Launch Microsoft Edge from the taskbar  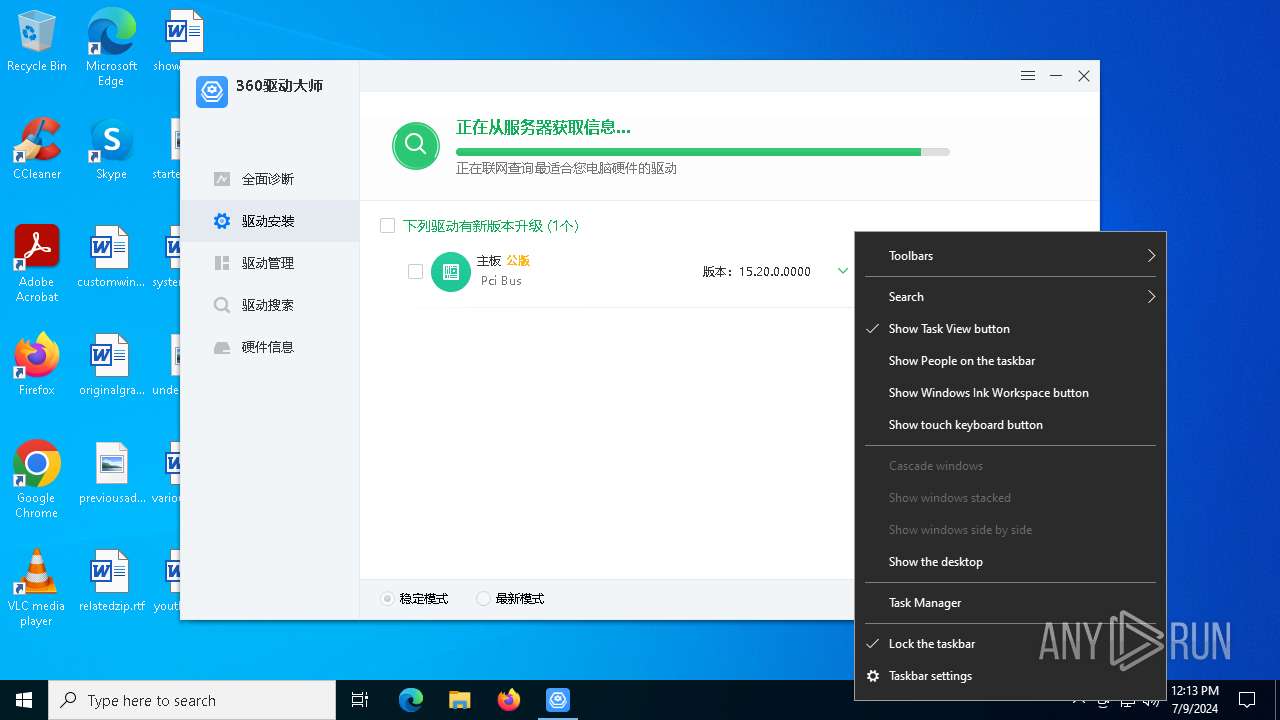[411, 700]
